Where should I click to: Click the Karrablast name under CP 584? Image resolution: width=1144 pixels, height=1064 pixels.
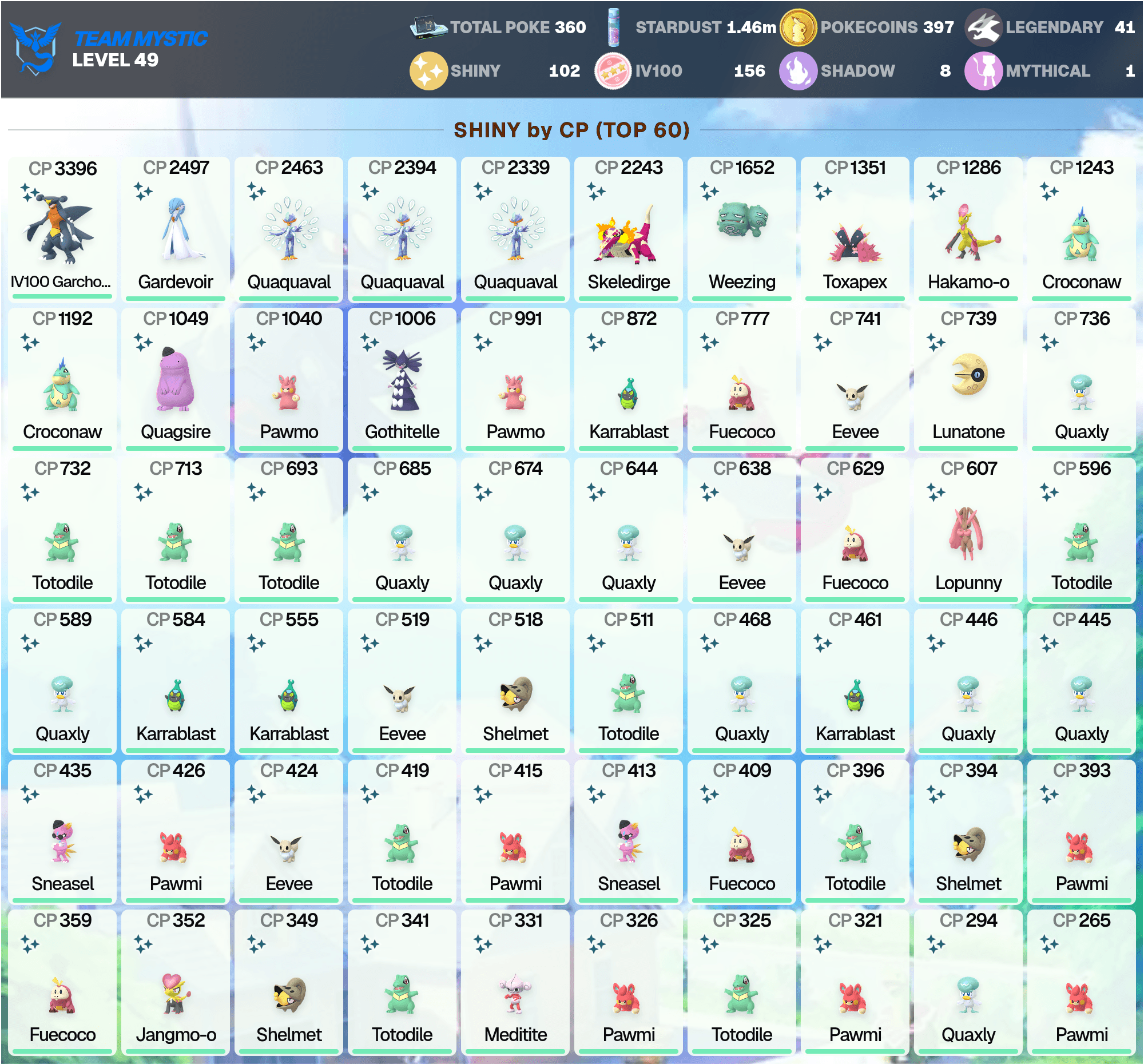176,734
